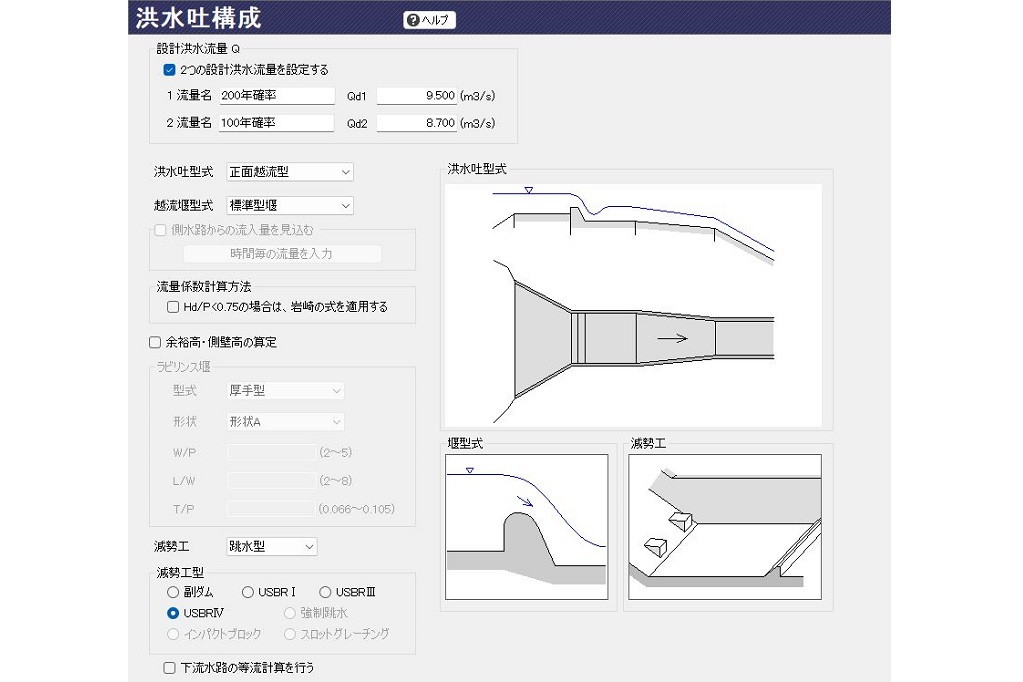Screen dimensions: 1023x682
Task: Click the W/P input field
Action: (x=271, y=452)
